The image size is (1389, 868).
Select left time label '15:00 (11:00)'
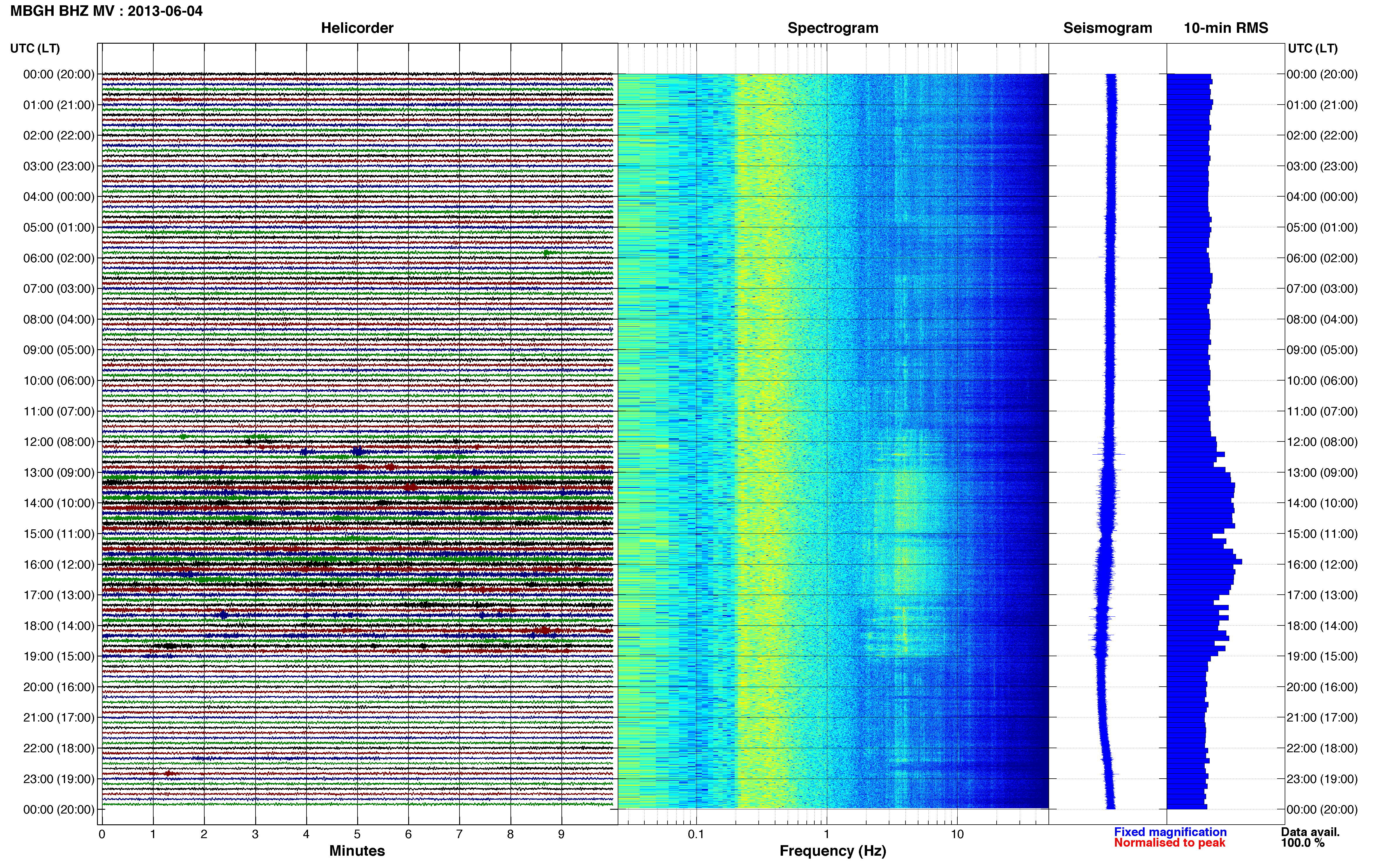point(59,534)
